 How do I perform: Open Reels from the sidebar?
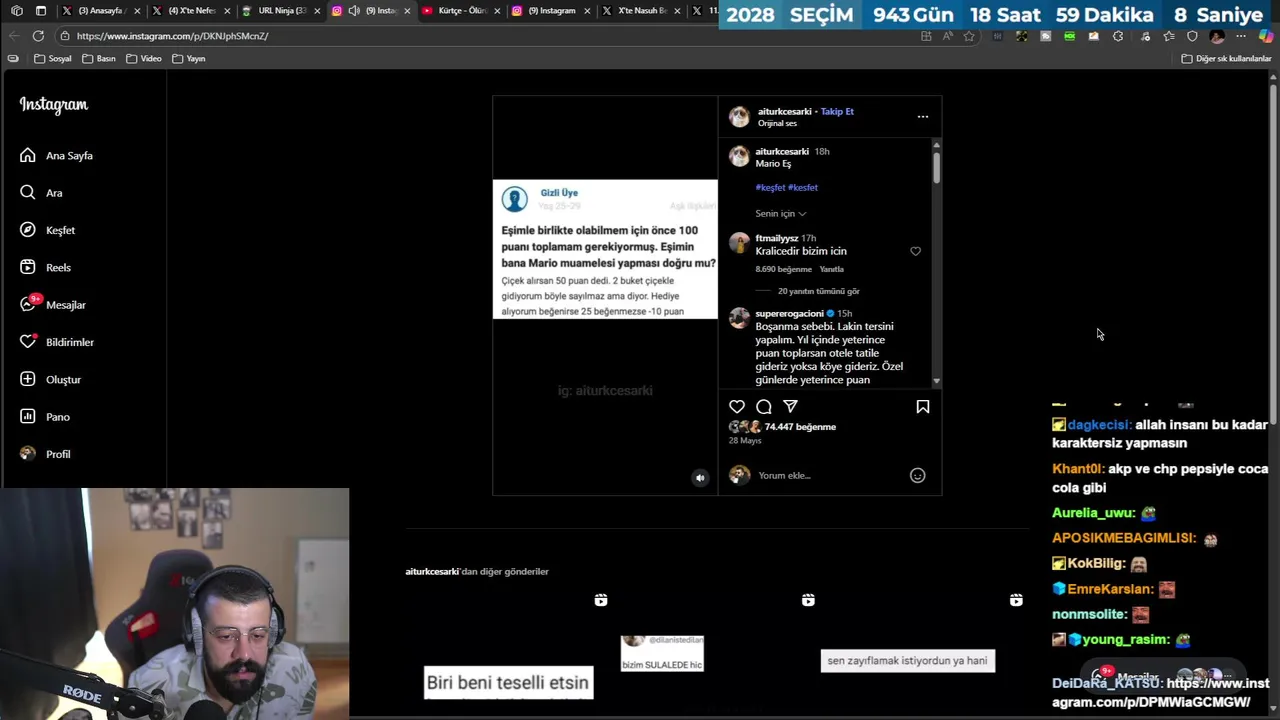point(45,268)
